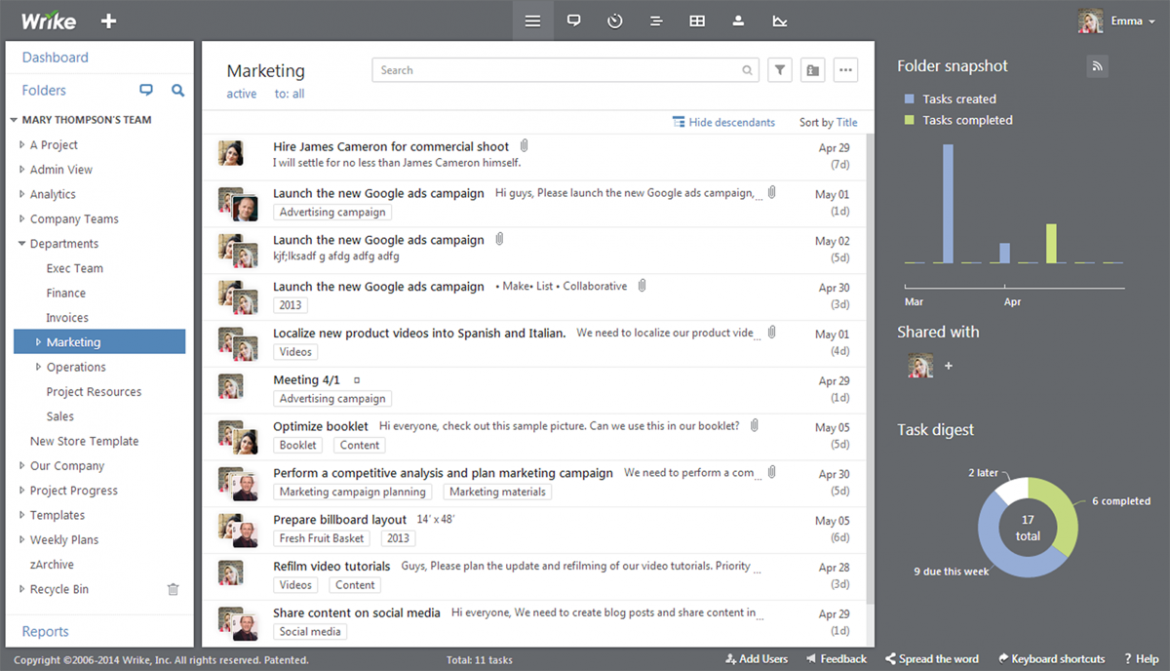The height and width of the screenshot is (671, 1170).
Task: Open the ellipsis more options menu
Action: pyautogui.click(x=845, y=70)
